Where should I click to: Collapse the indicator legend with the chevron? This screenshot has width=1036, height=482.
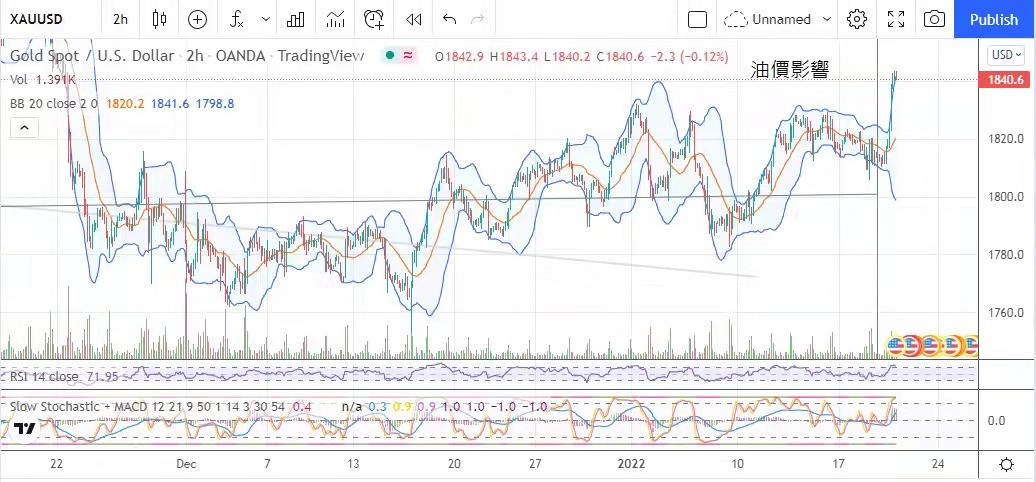tap(24, 127)
